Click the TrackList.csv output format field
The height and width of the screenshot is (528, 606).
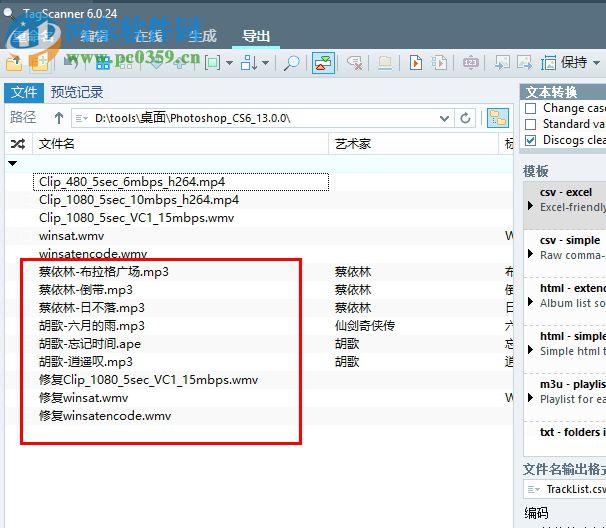click(565, 489)
